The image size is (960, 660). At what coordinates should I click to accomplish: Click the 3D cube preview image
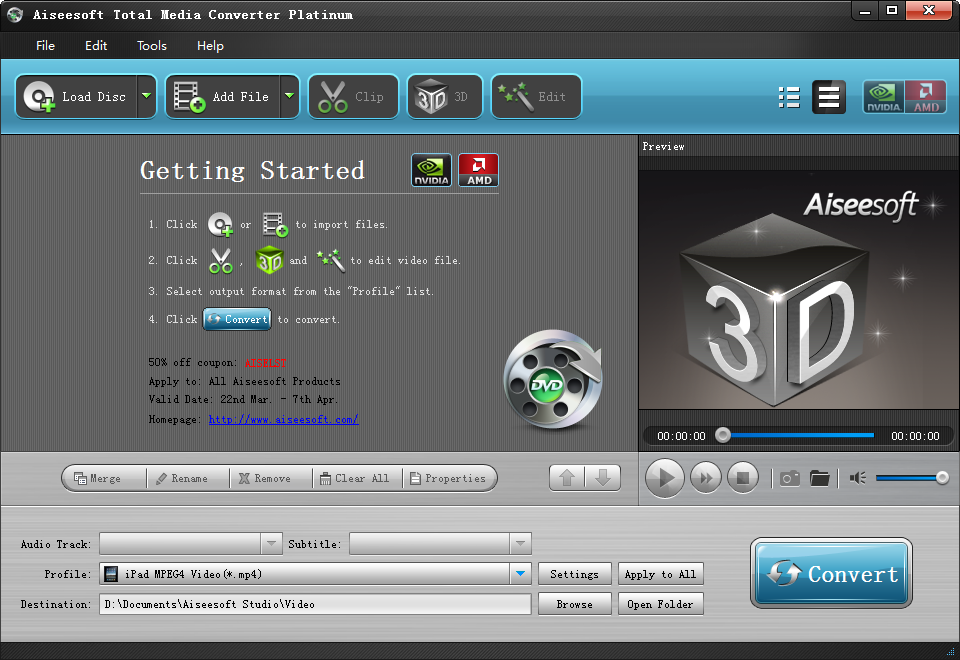point(776,309)
